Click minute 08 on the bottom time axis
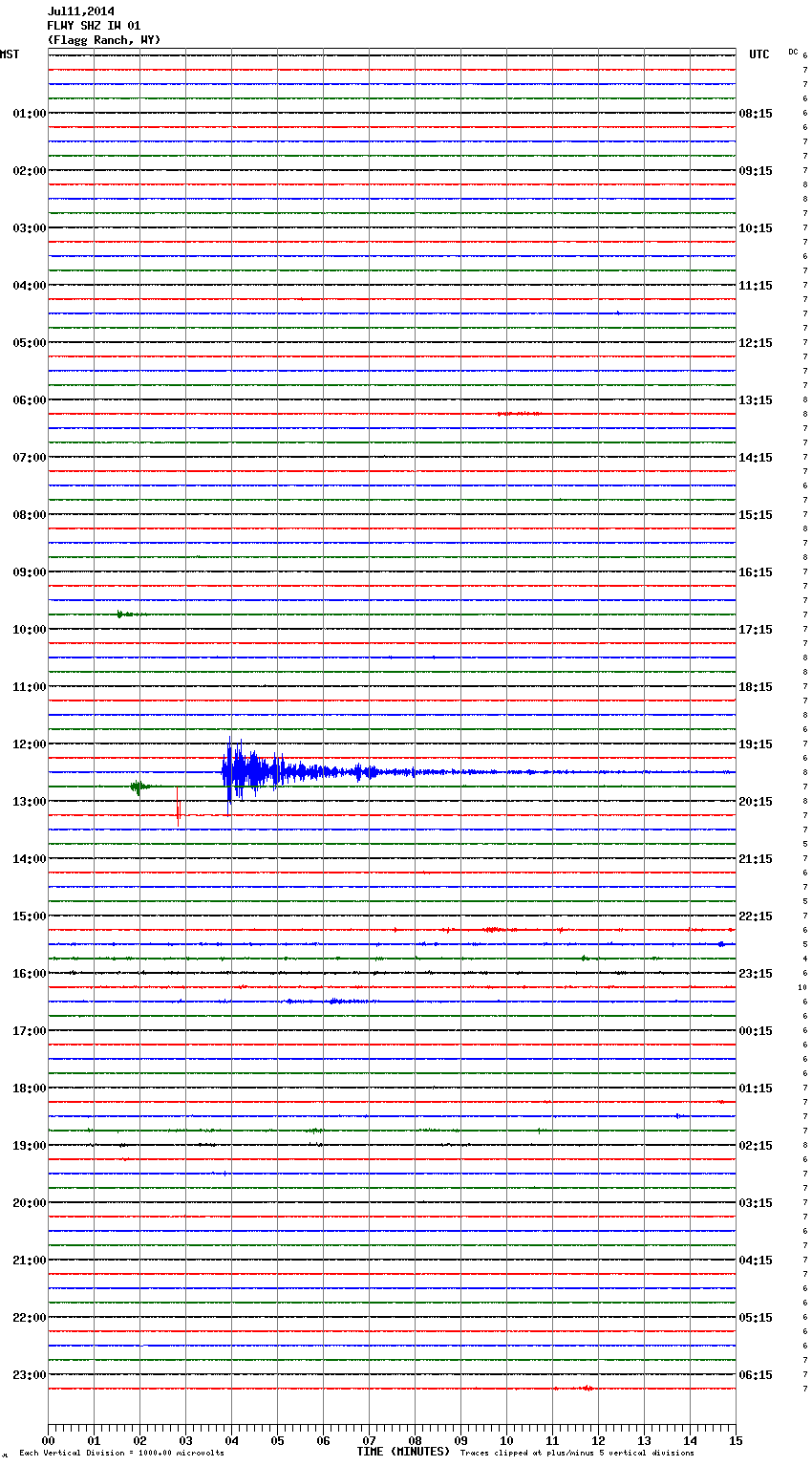 click(415, 1440)
